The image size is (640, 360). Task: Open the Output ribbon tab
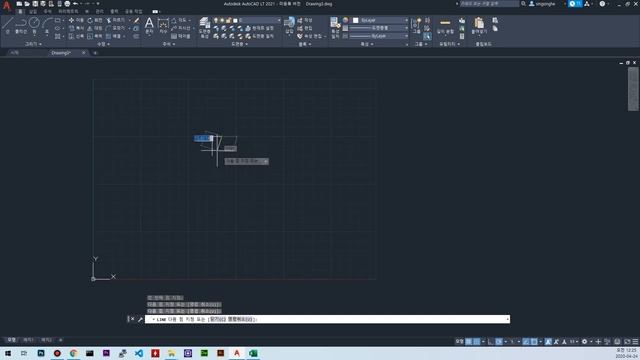(x=114, y=11)
